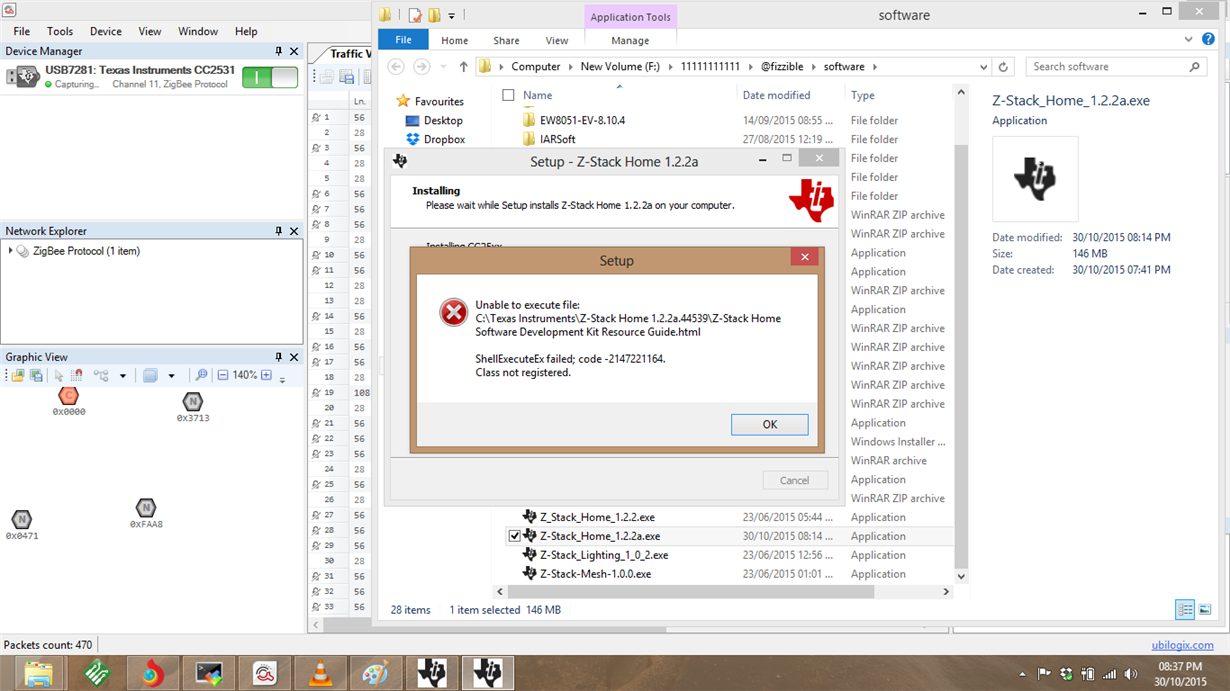Select Z-Stack_Lighting_1_0_2.exe file
Viewport: 1230px width, 691px height.
point(604,555)
